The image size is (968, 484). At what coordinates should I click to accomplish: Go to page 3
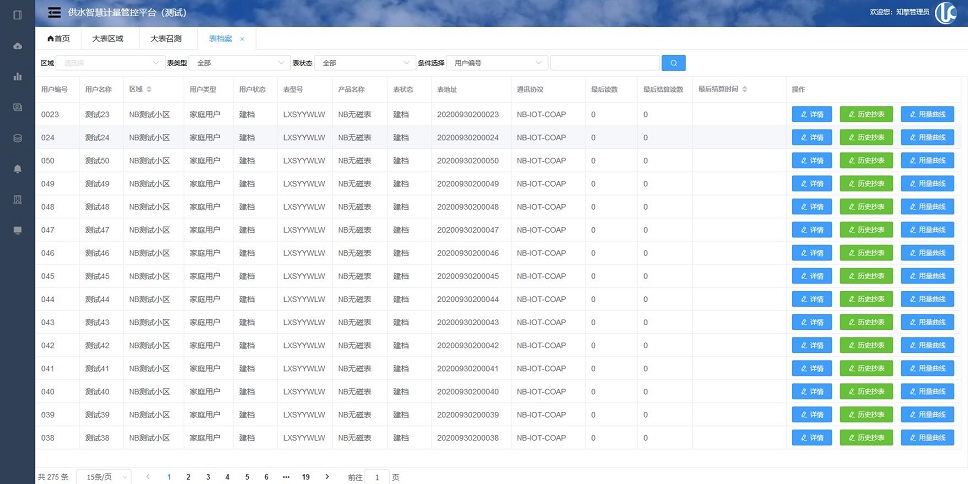(208, 477)
